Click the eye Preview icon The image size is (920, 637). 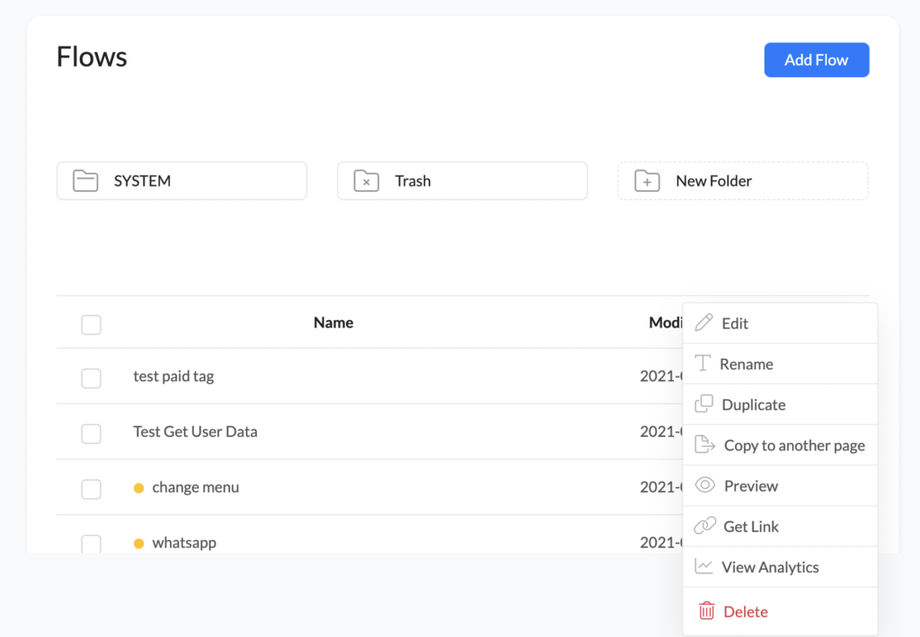coord(705,485)
